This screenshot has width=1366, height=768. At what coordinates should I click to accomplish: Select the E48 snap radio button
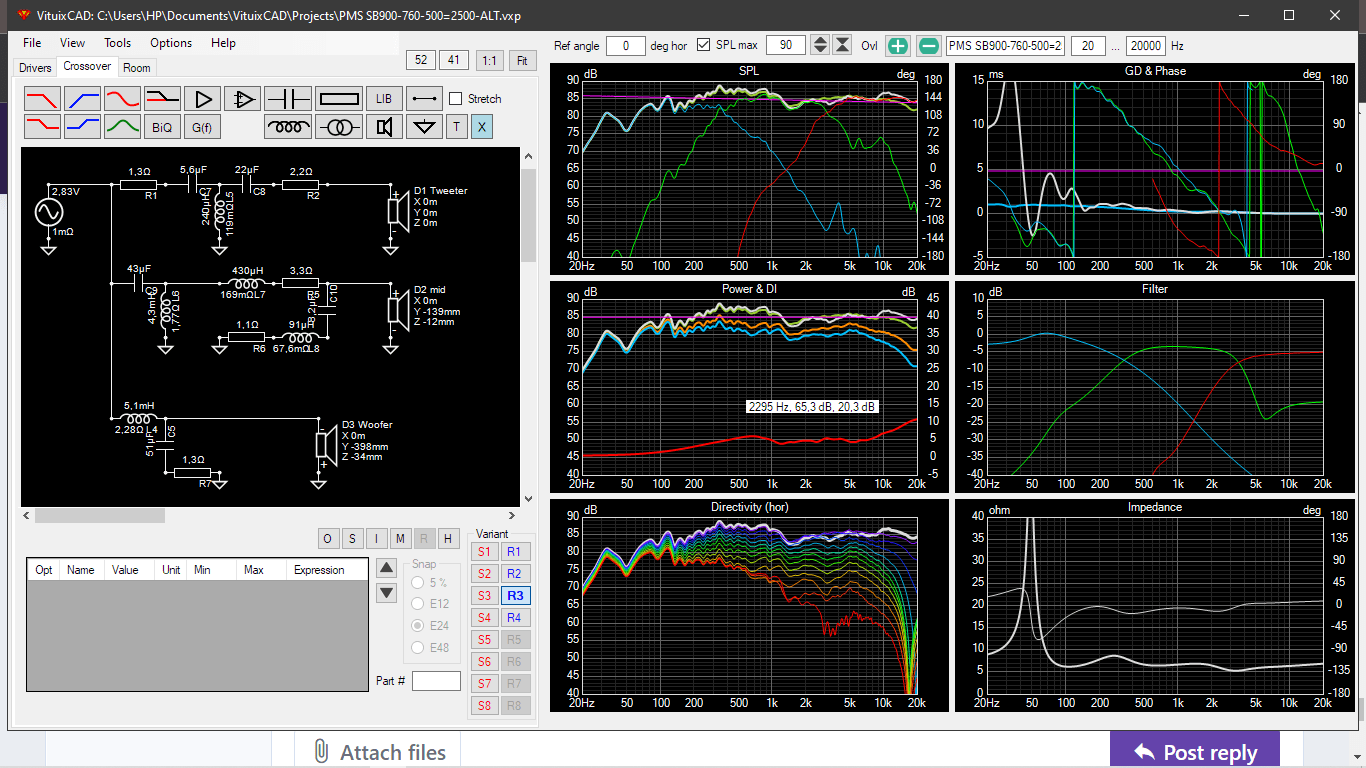pos(418,648)
